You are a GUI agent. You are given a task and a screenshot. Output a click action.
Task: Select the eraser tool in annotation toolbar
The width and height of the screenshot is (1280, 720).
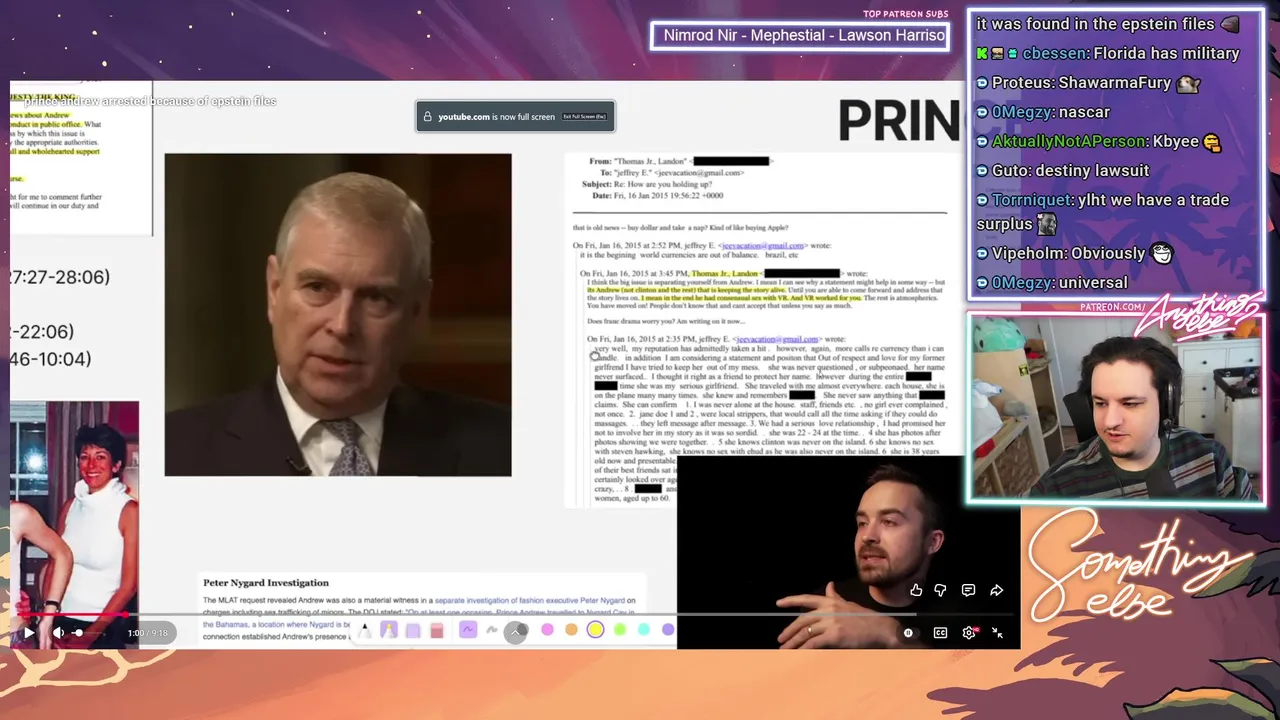[437, 629]
